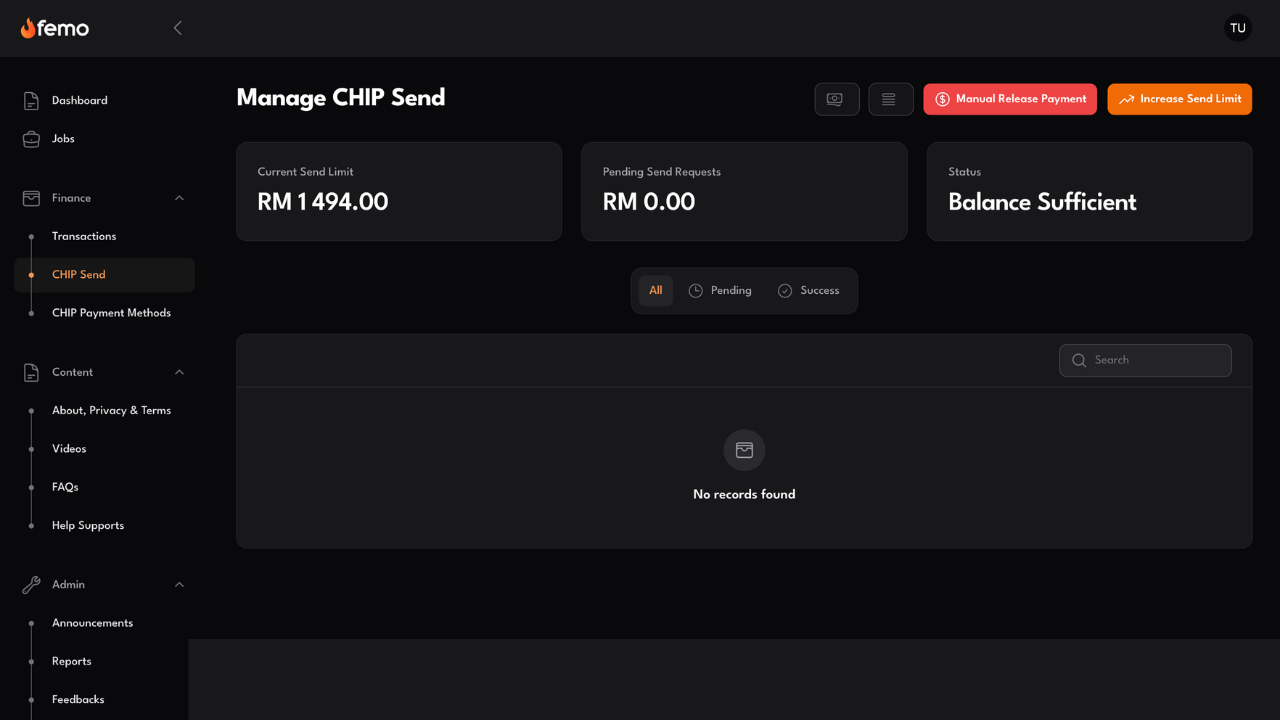Navigate to the Transactions menu item
This screenshot has width=1280, height=720.
click(x=84, y=236)
